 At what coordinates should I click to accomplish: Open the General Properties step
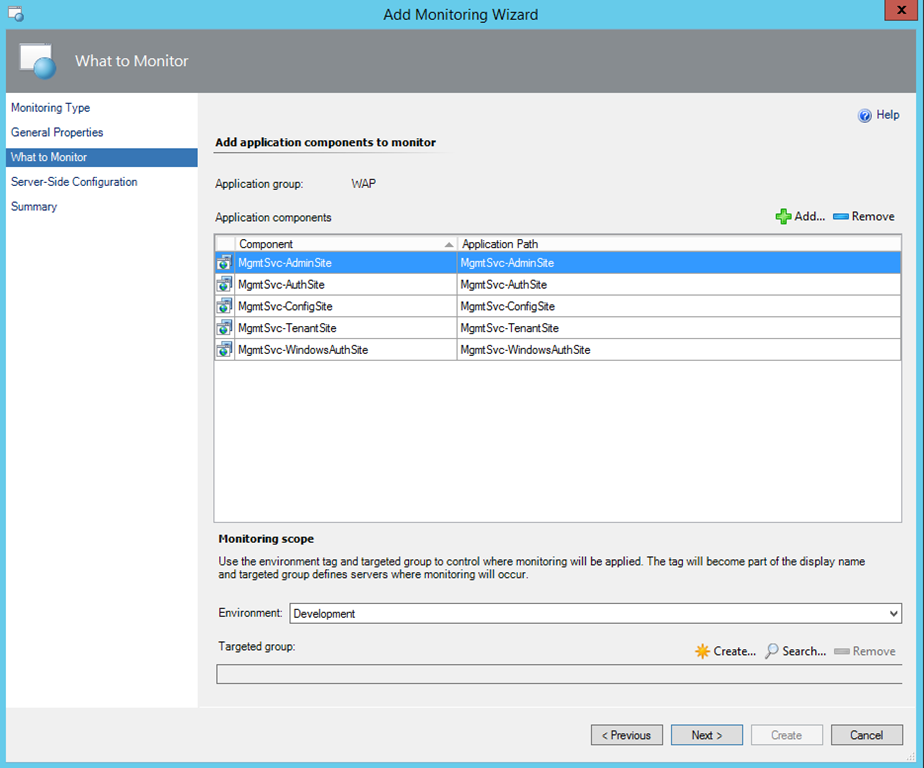coord(57,132)
